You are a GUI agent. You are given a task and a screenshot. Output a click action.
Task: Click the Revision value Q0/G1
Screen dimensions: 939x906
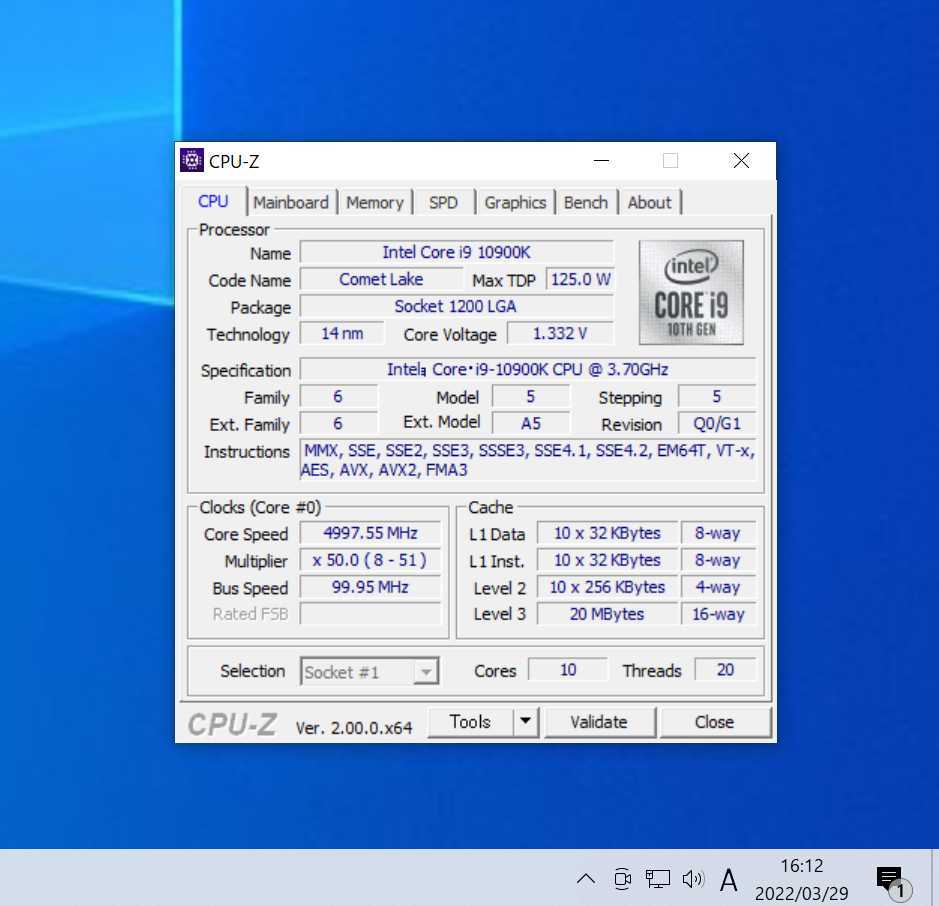click(x=717, y=423)
